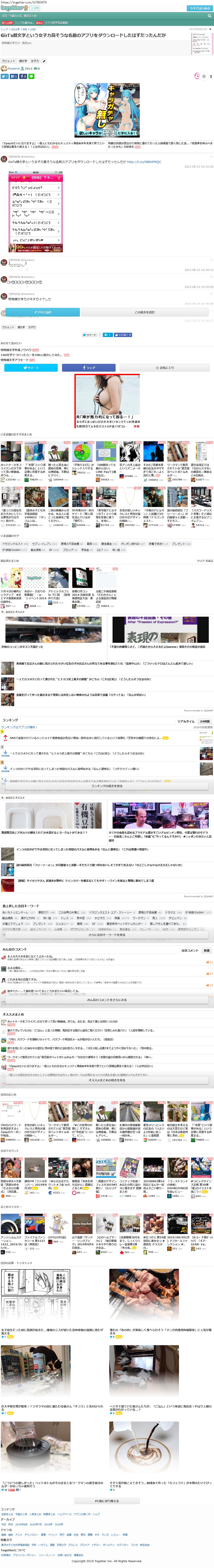Click the 表現の自由 article thumbnail
This screenshot has height=1568, width=214.
(x=160, y=629)
